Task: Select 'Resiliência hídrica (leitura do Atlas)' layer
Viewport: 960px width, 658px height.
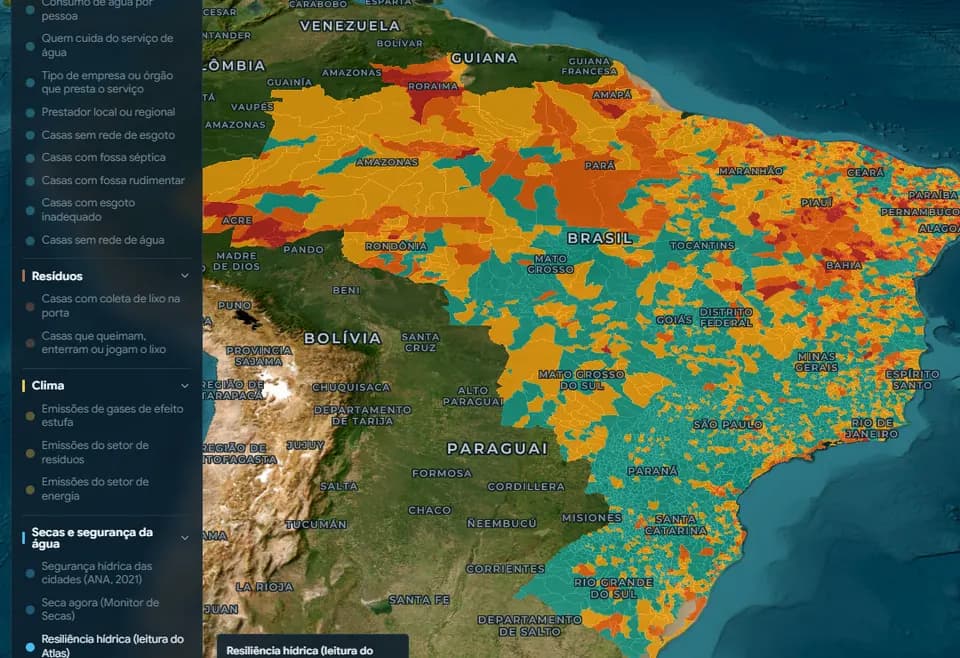Action: pos(104,646)
